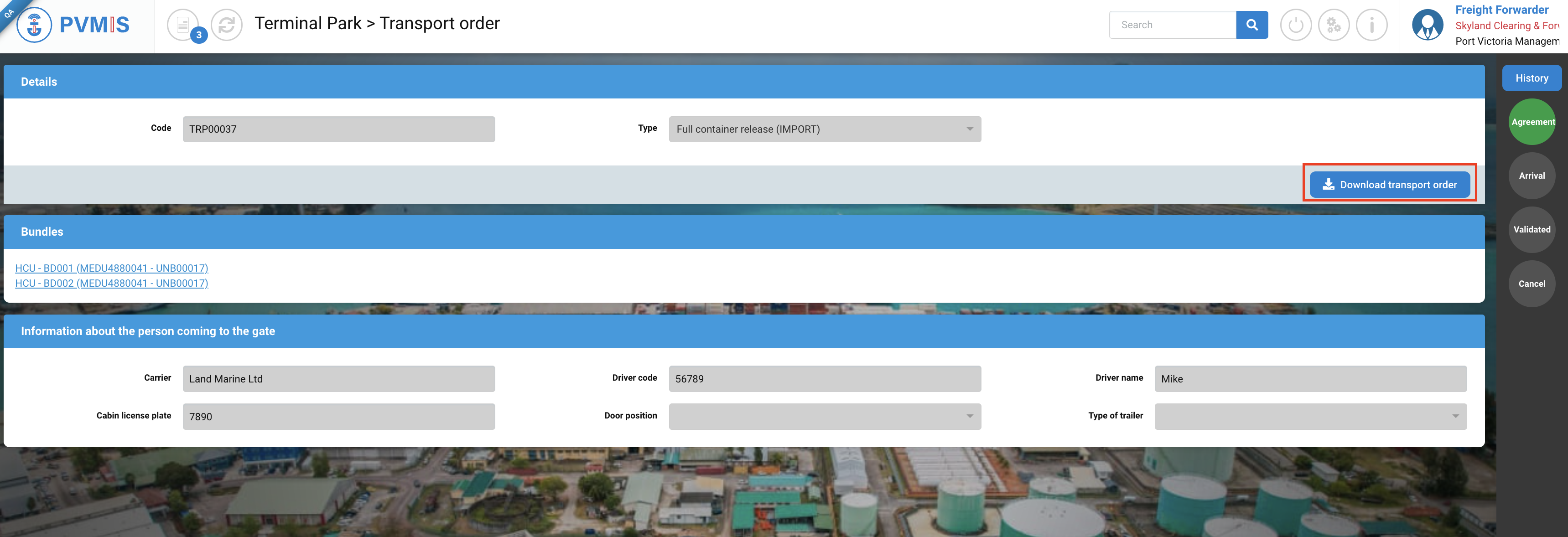Image resolution: width=1568 pixels, height=537 pixels.
Task: Click the Cancel status circle
Action: (1532, 284)
